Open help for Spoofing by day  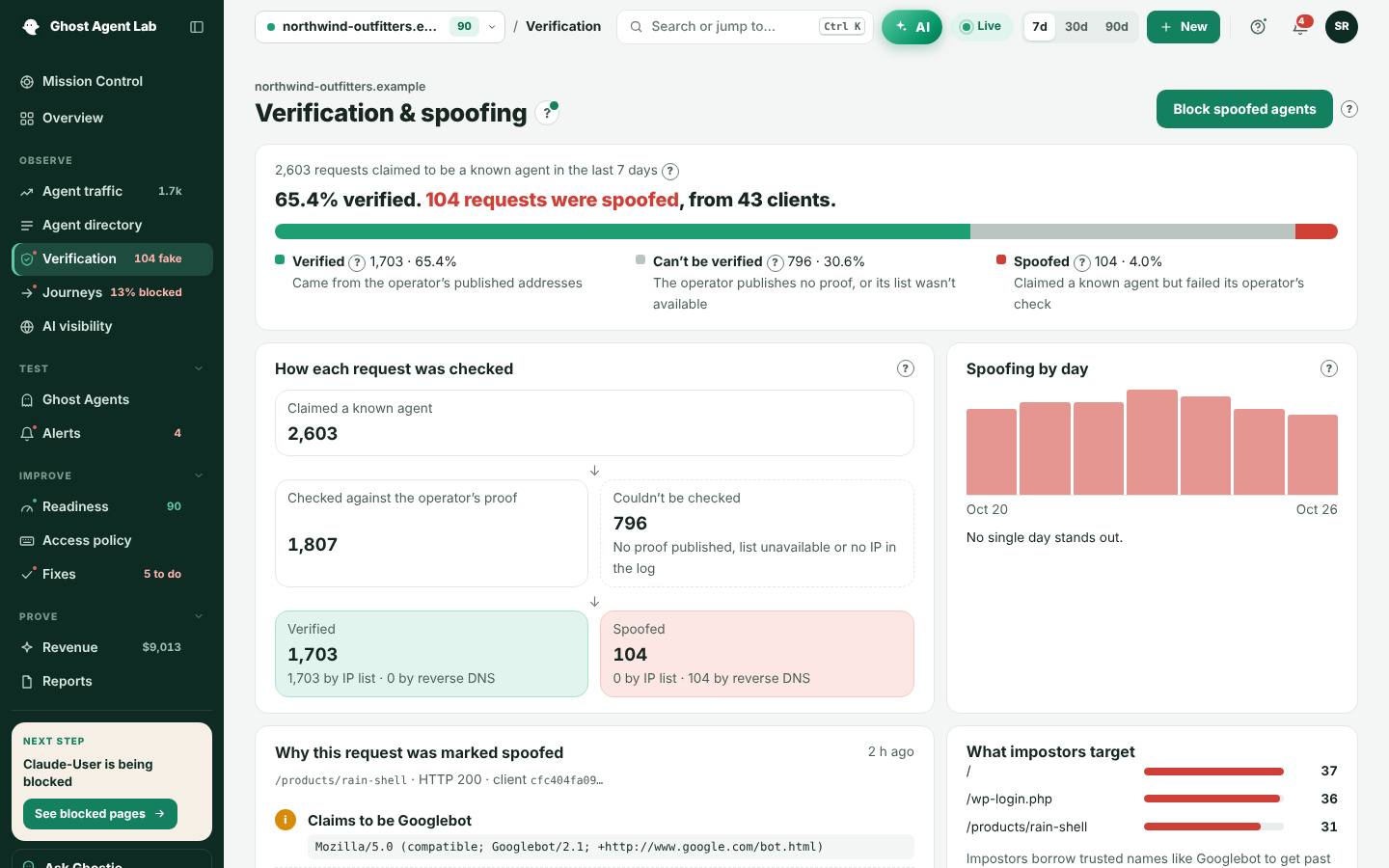1329,368
